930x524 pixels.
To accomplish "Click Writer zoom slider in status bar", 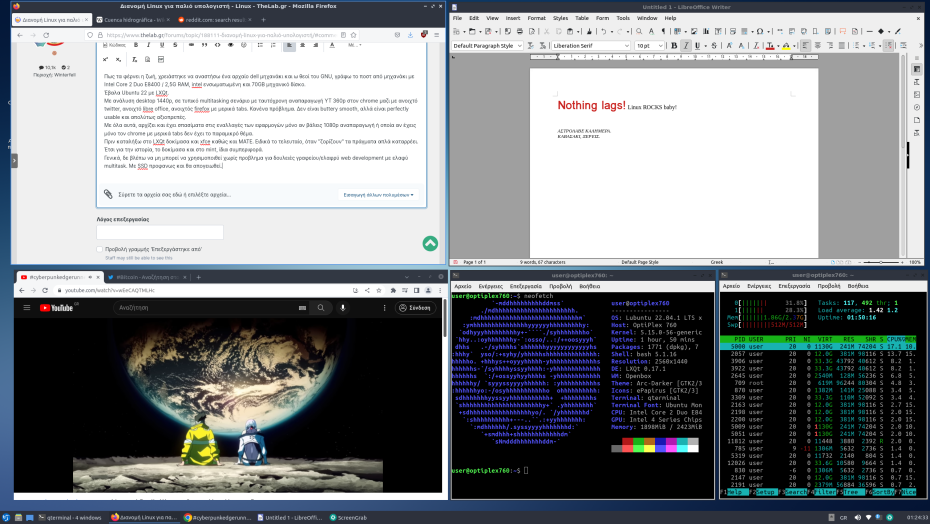I will [883, 262].
